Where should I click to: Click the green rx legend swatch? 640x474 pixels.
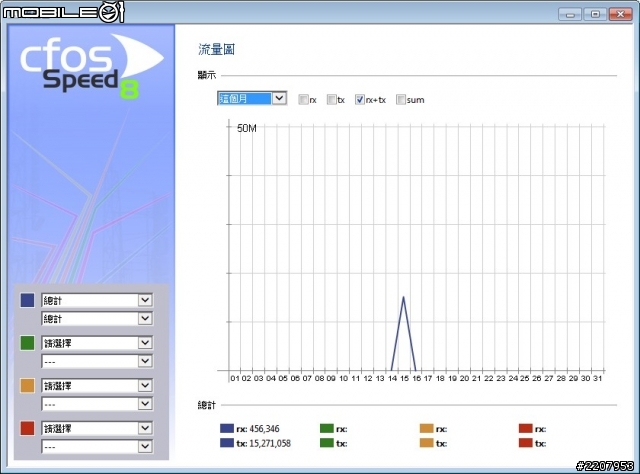327,428
